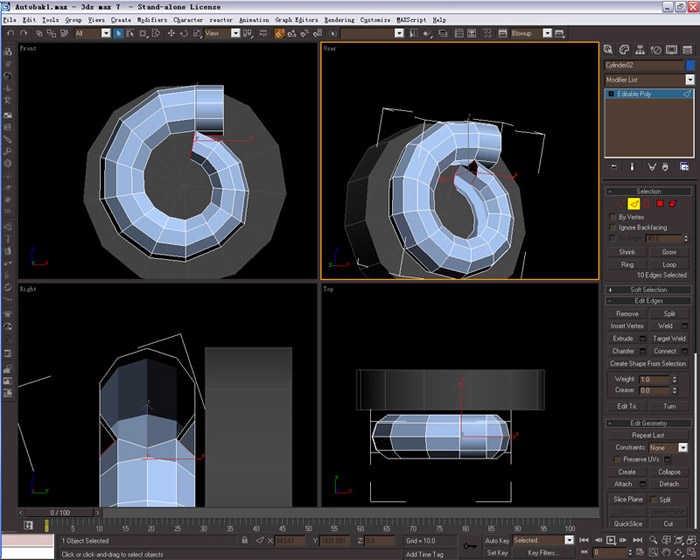Click Make Unique icon below modifier stack
Screen dimensions: 700x560
(x=652, y=167)
